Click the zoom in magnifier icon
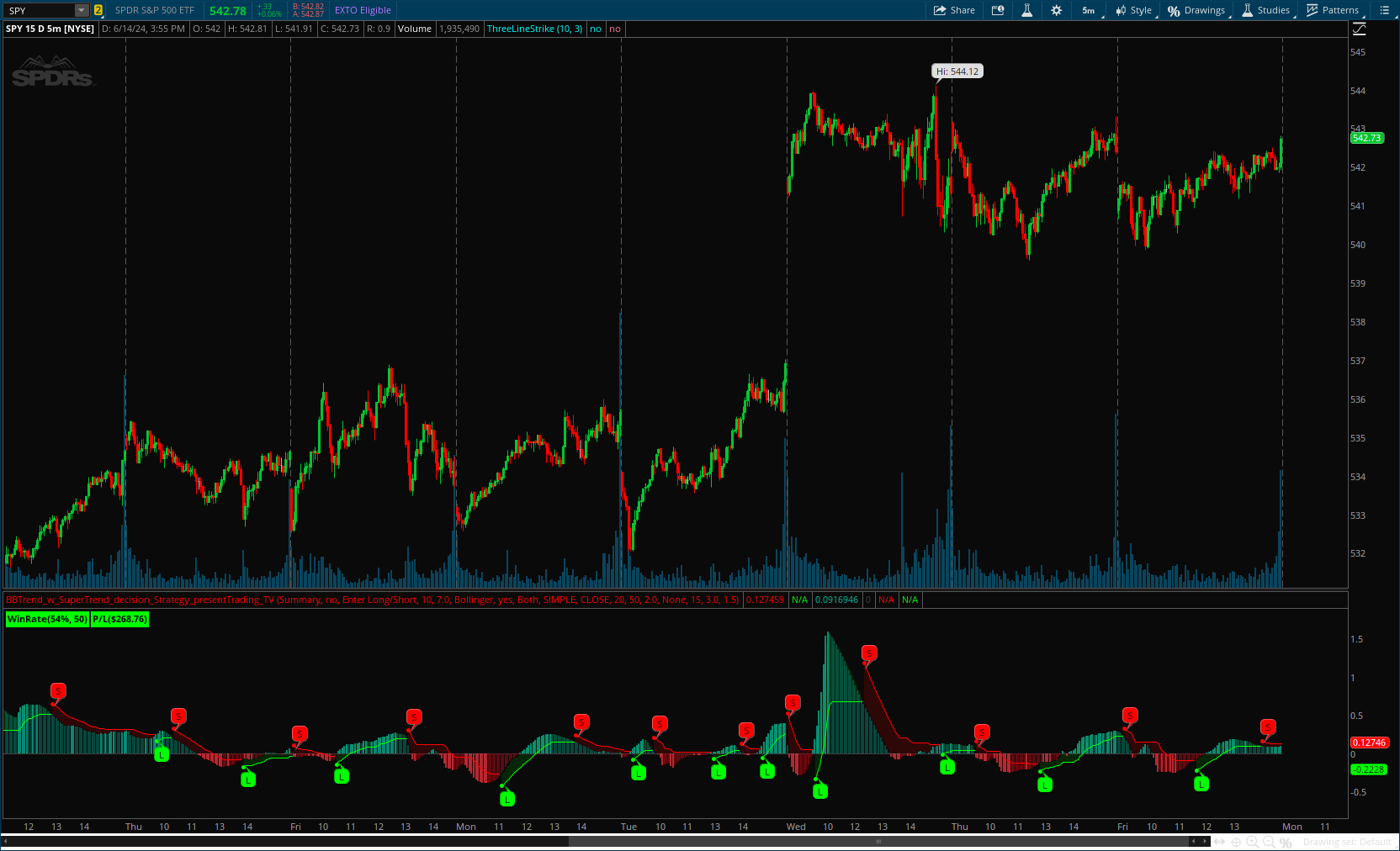1400x851 pixels. click(1252, 842)
